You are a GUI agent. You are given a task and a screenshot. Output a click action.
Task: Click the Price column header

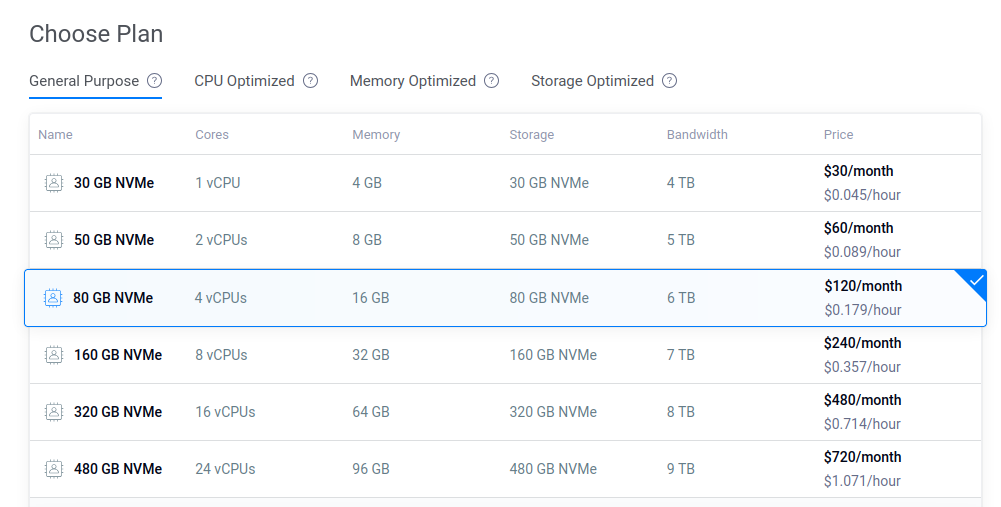click(x=838, y=135)
